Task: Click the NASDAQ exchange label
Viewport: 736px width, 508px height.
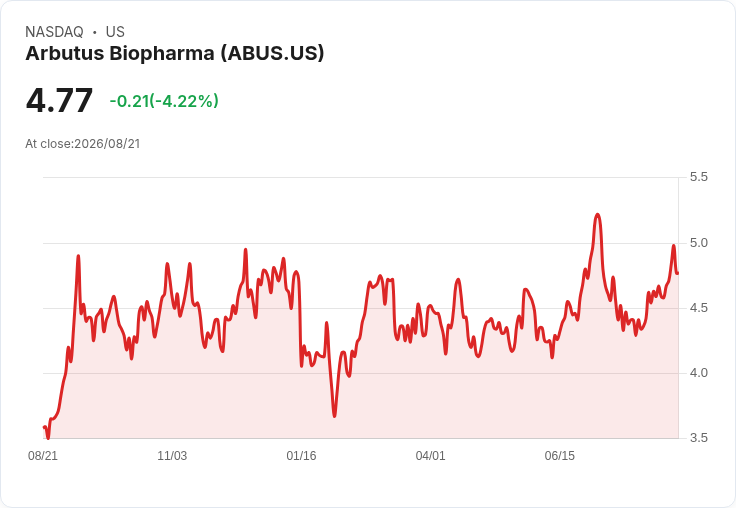Action: point(54,32)
